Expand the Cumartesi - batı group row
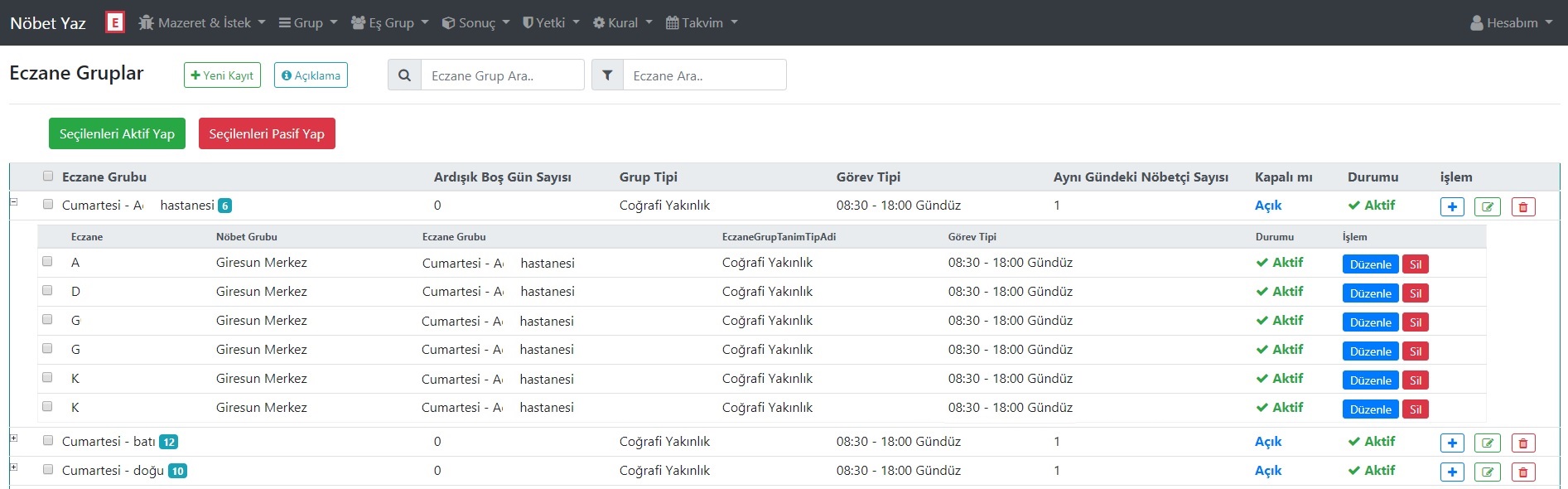The image size is (1568, 489). point(14,438)
